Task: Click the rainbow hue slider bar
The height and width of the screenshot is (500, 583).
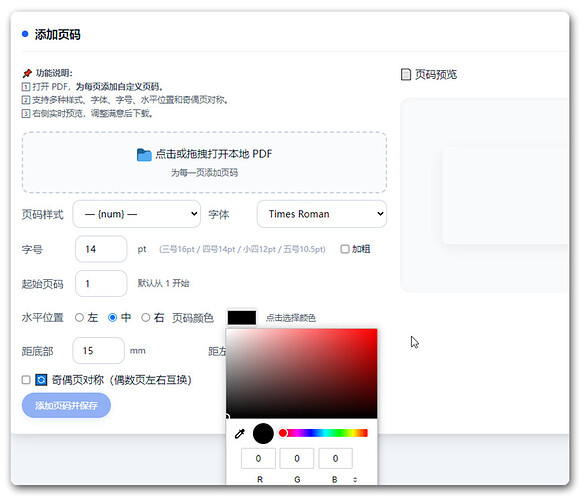Action: pyautogui.click(x=323, y=433)
